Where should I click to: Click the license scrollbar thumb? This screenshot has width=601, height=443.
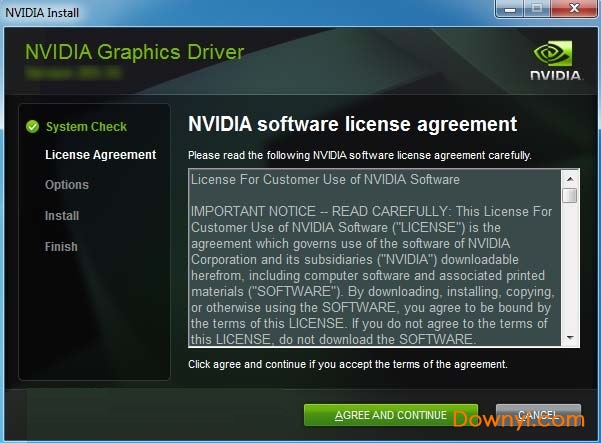click(x=569, y=195)
